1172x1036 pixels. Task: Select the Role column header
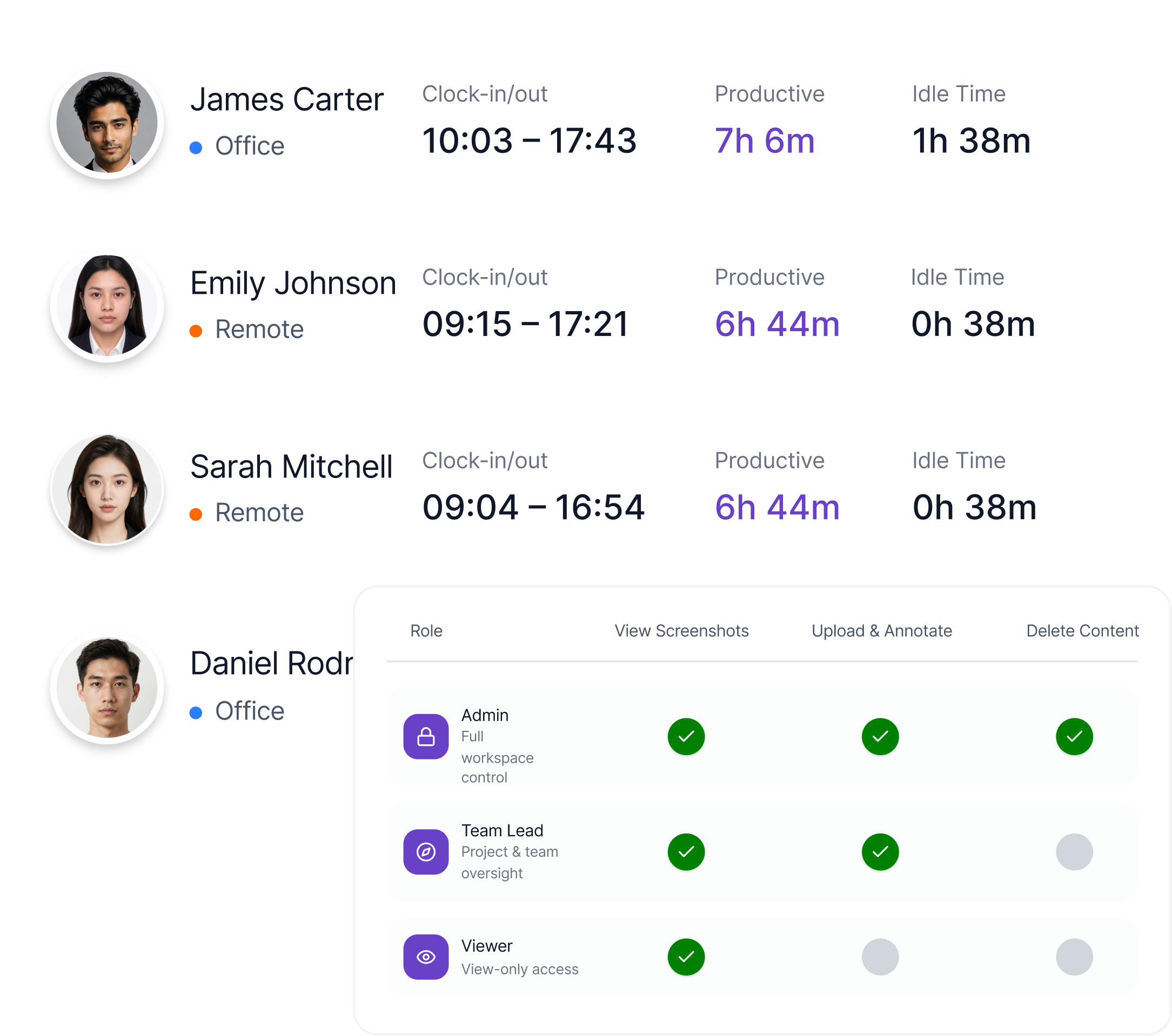pos(426,631)
